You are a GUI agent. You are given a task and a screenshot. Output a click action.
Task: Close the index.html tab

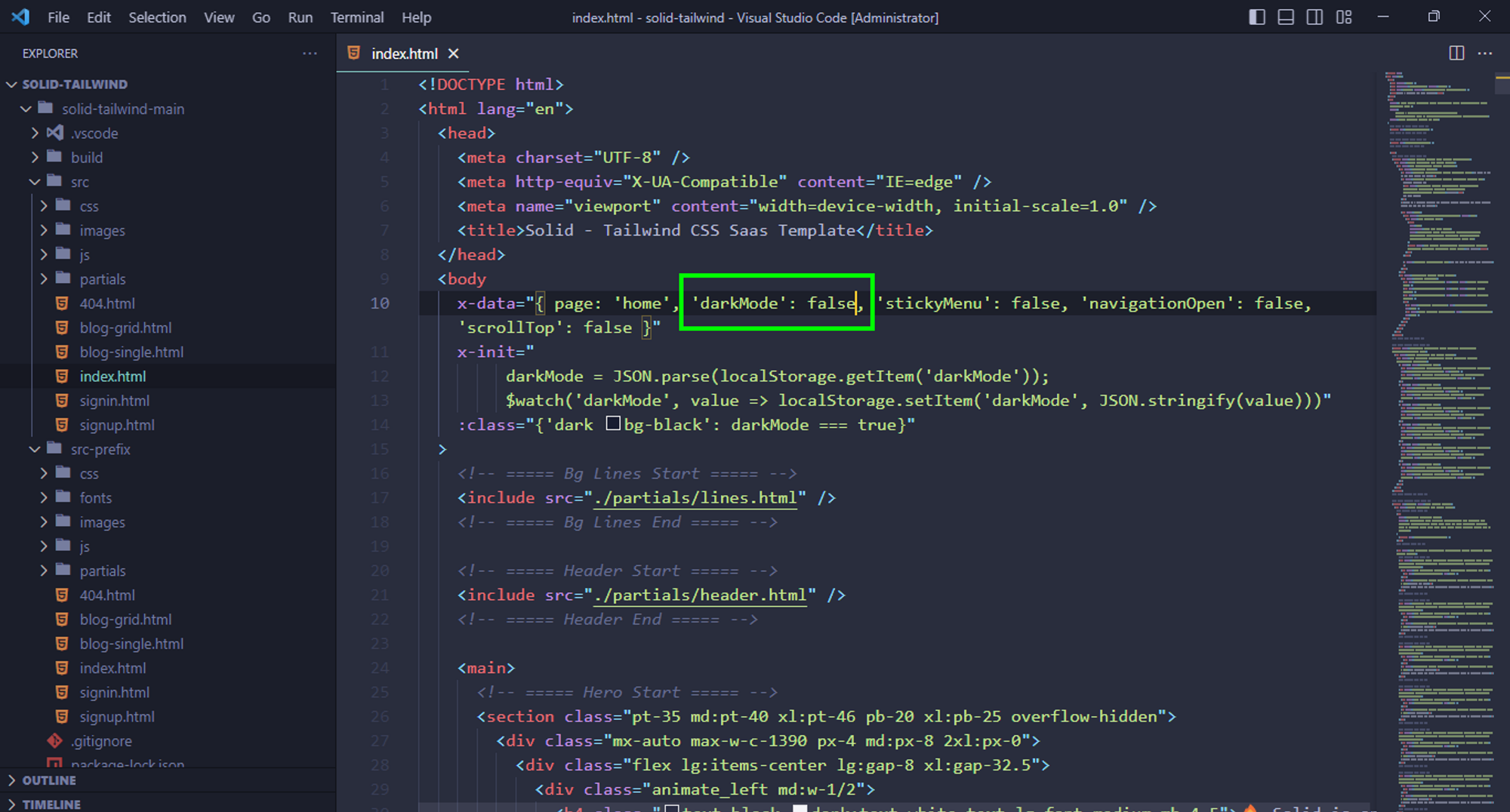pyautogui.click(x=453, y=54)
